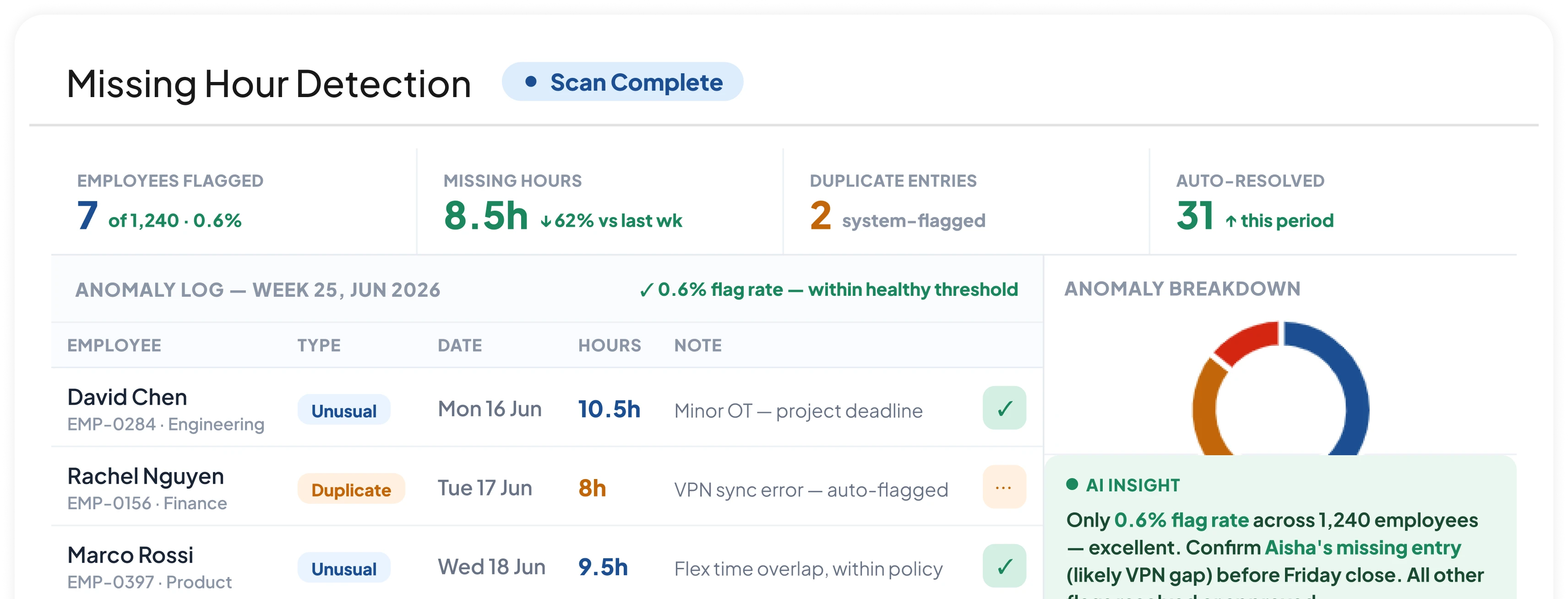Click the Employees Flagged value 7

pyautogui.click(x=87, y=216)
